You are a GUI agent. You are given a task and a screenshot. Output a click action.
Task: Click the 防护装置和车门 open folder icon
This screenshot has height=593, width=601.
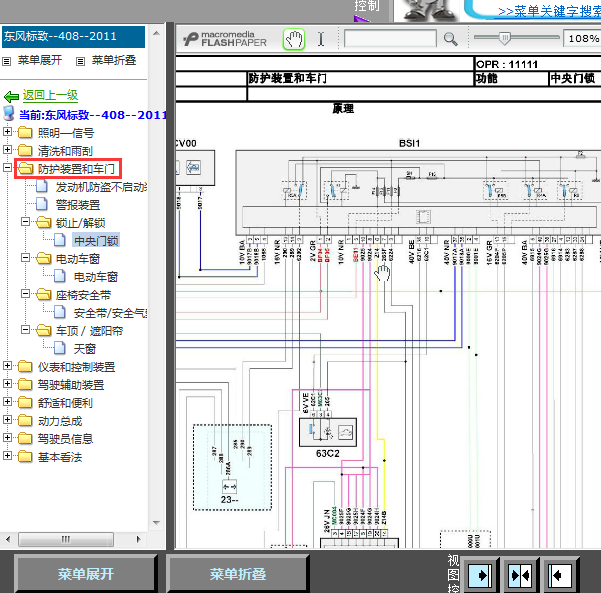(x=25, y=168)
